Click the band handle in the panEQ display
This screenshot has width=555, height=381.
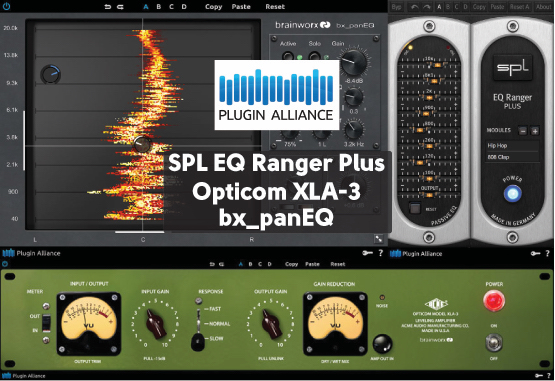[142, 144]
